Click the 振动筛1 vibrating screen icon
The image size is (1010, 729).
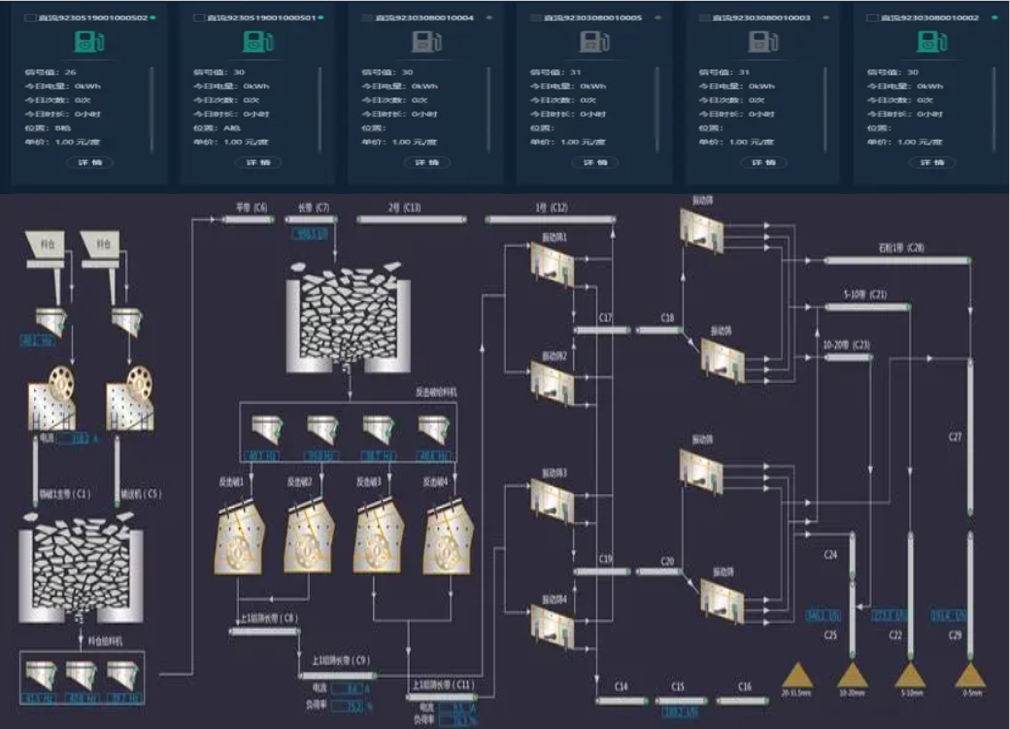point(552,264)
